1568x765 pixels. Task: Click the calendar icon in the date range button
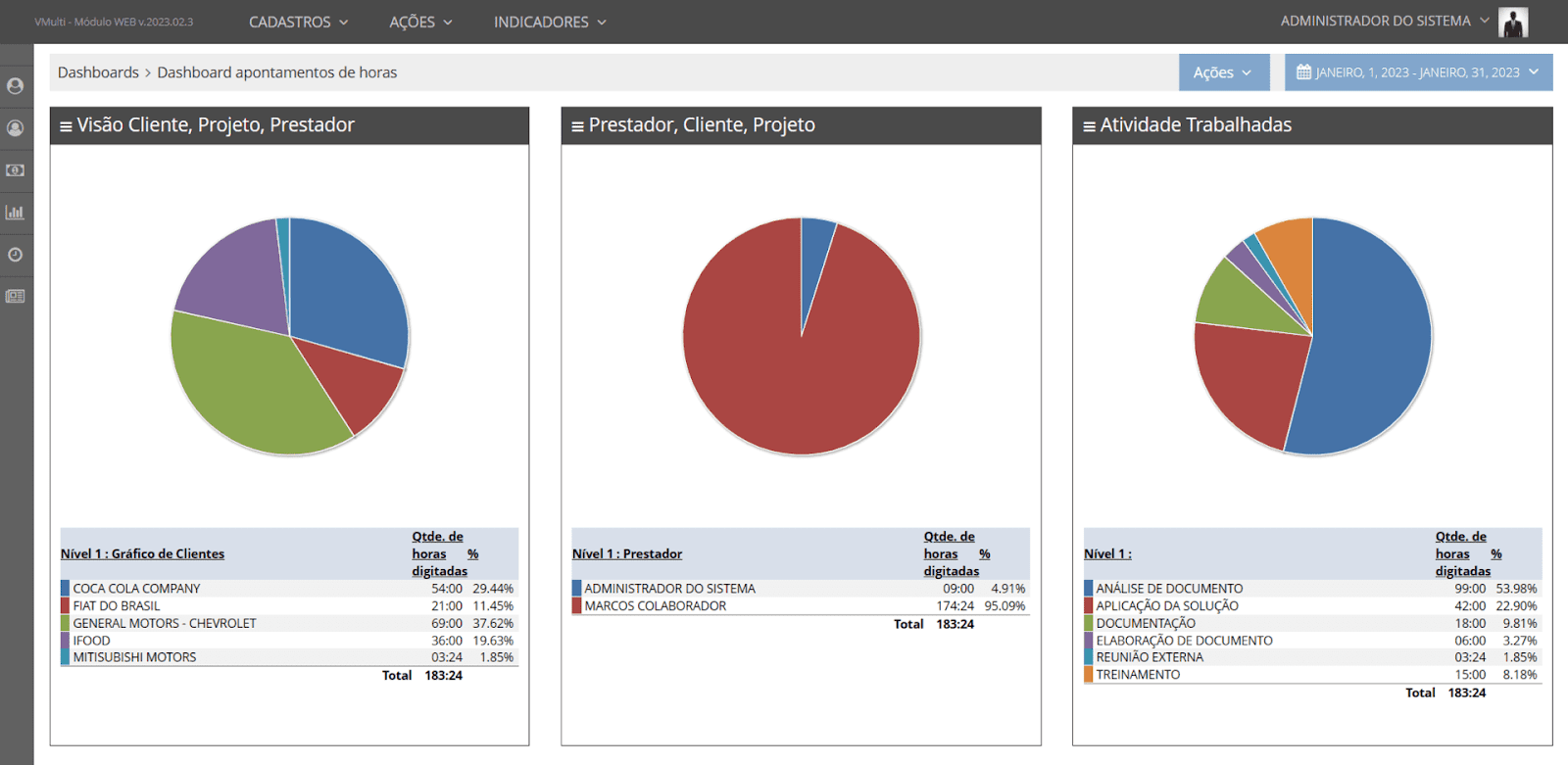1303,72
